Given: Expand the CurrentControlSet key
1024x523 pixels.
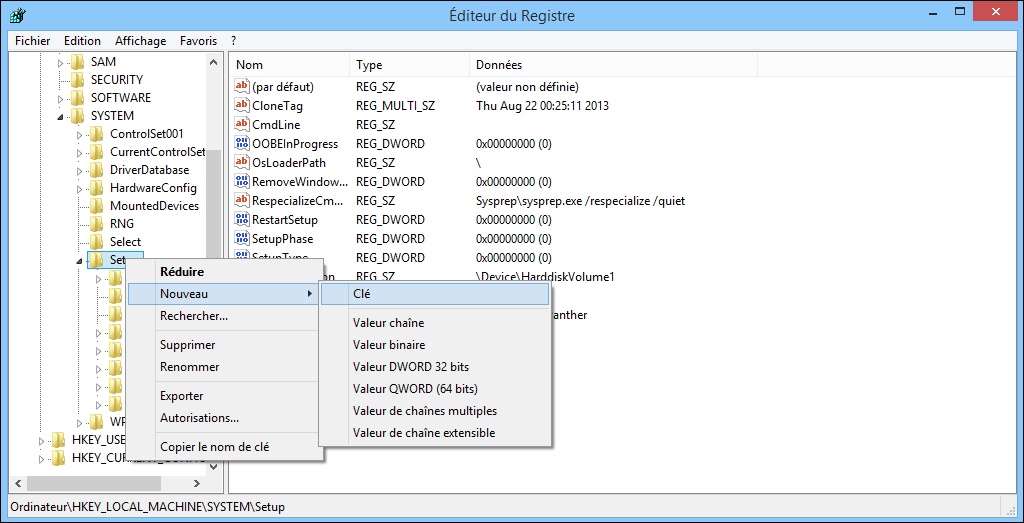Looking at the screenshot, I should click(x=80, y=153).
